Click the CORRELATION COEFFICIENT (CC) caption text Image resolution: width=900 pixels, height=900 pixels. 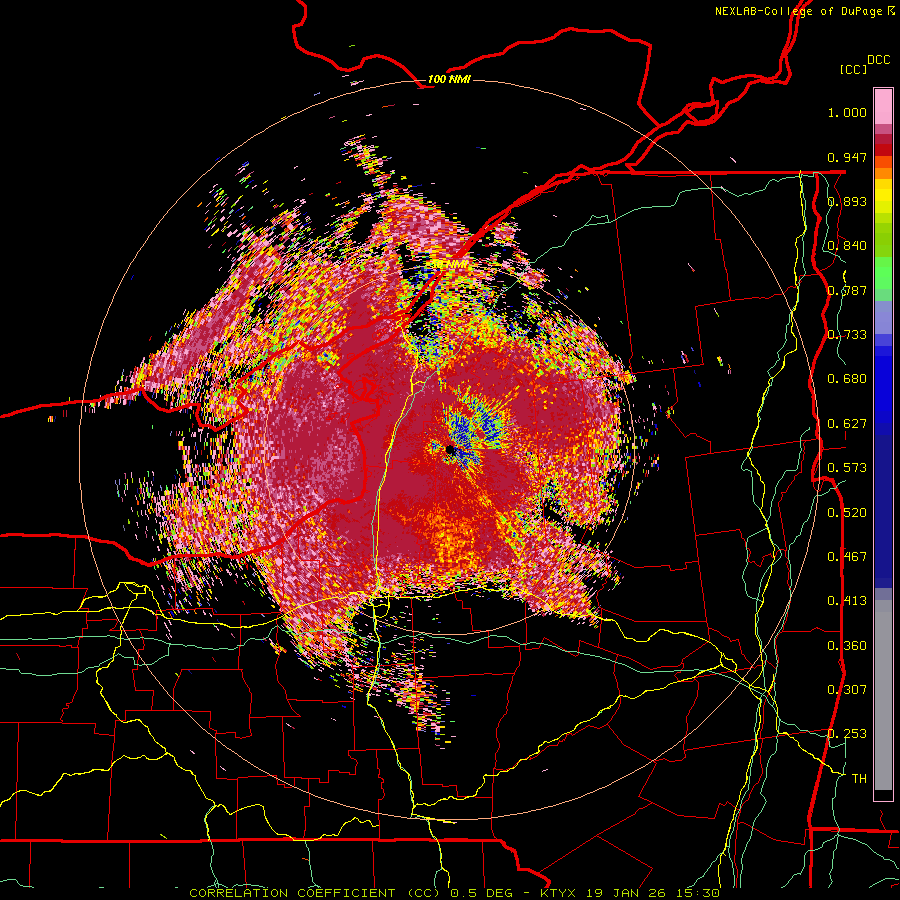(317, 893)
